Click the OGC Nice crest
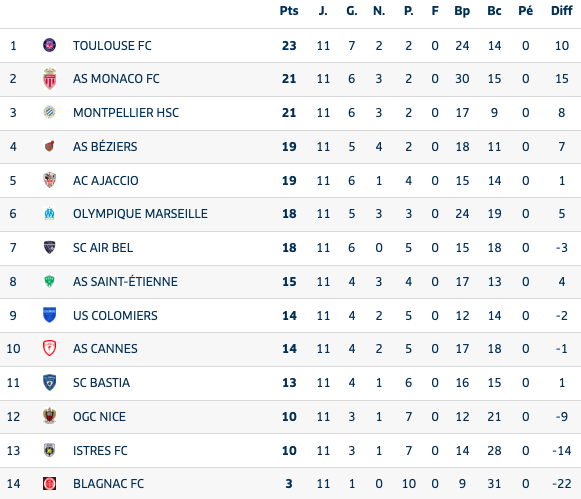This screenshot has height=499, width=581. [x=50, y=416]
